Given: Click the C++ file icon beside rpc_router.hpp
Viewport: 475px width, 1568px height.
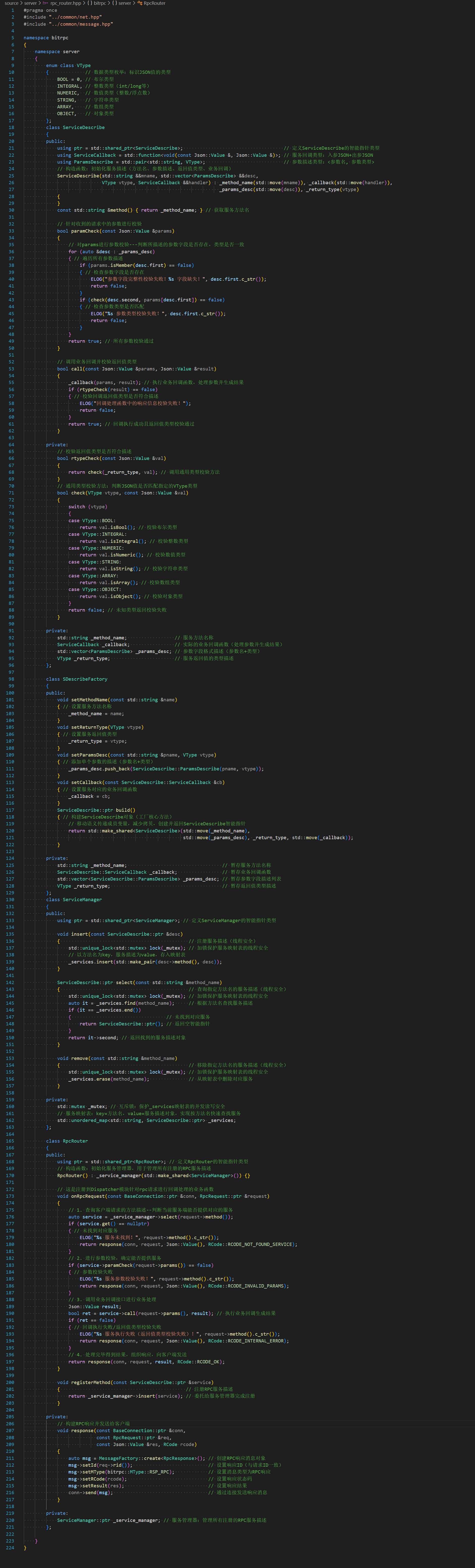Looking at the screenshot, I should 45,3.
